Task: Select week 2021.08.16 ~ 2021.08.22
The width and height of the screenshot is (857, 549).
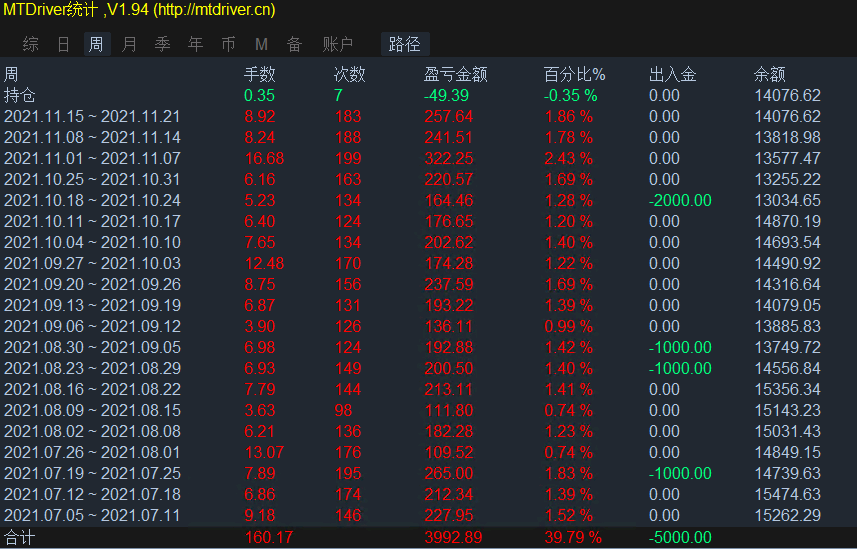Action: [92, 389]
